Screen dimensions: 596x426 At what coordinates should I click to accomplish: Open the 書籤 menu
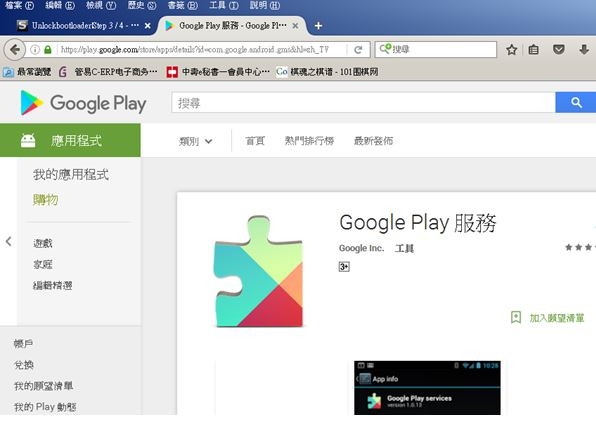[x=183, y=5]
